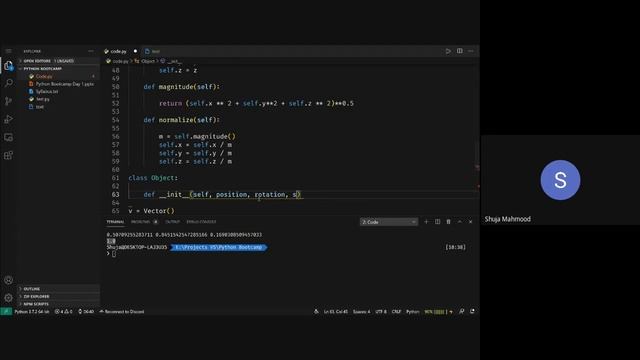Expand the Open Editors section
Image resolution: width=640 pixels, height=360 pixels.
coord(59,61)
